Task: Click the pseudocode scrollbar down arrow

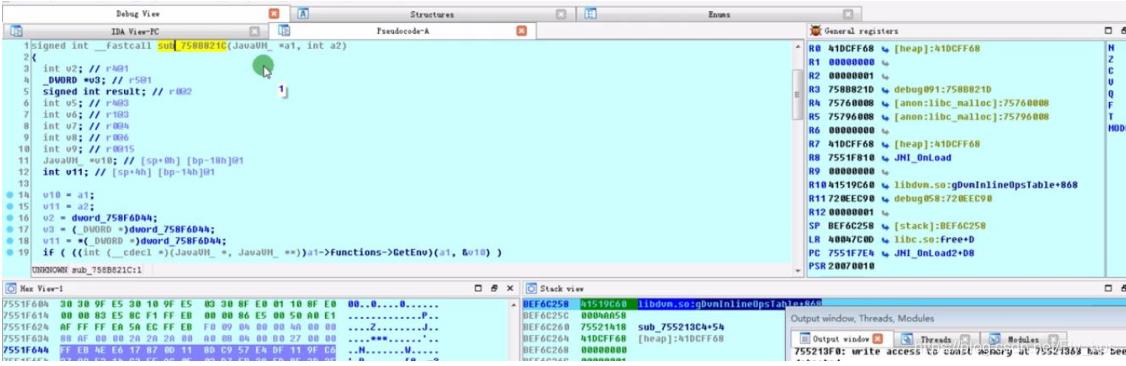Action: tap(797, 271)
